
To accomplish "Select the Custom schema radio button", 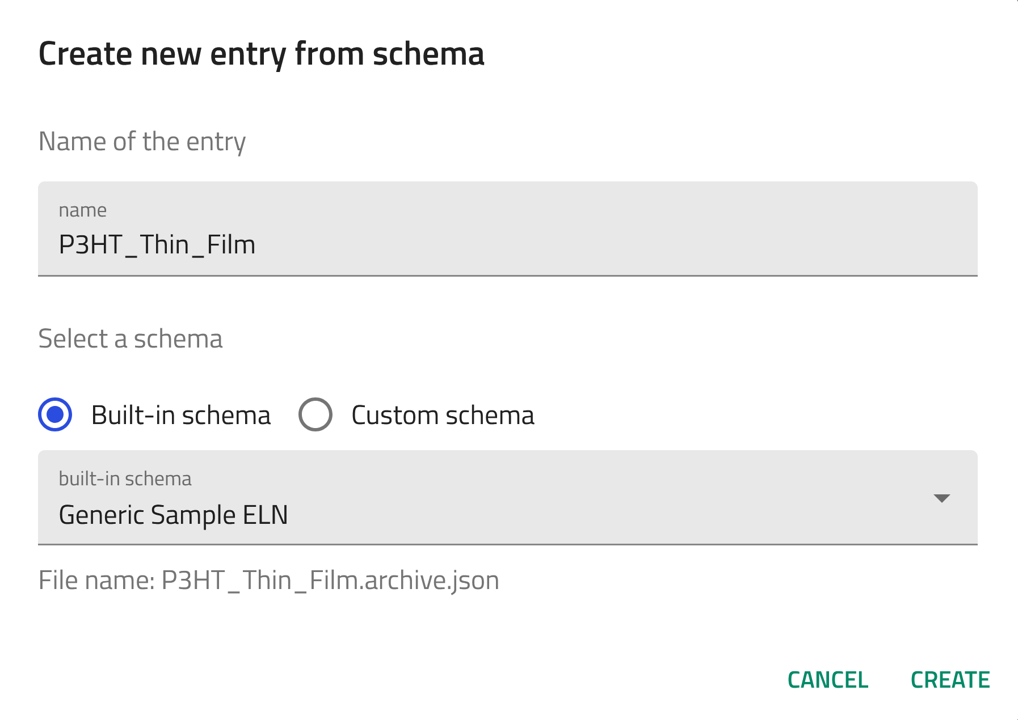I will [x=315, y=414].
